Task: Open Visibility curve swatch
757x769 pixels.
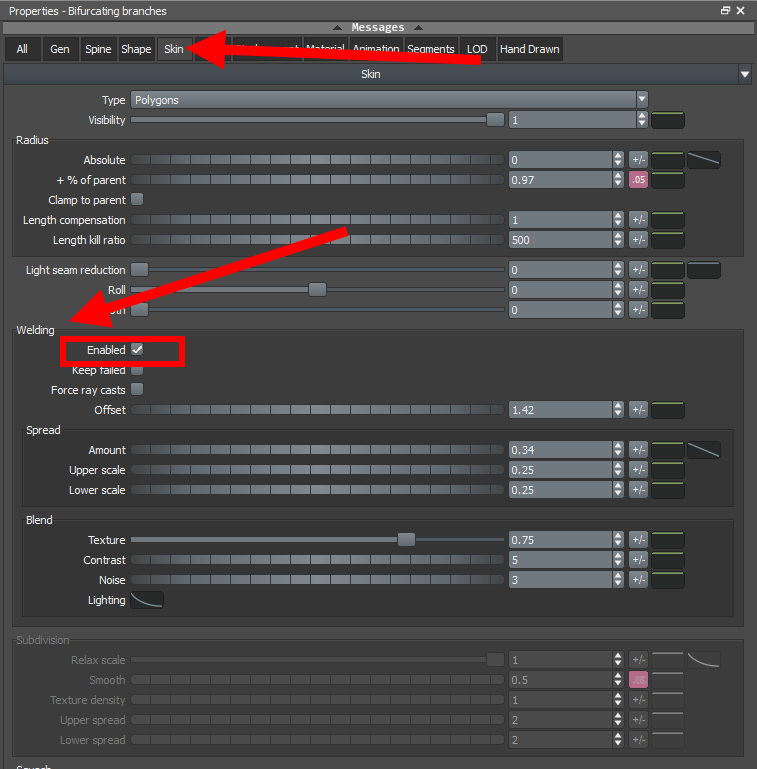Action: [x=668, y=120]
